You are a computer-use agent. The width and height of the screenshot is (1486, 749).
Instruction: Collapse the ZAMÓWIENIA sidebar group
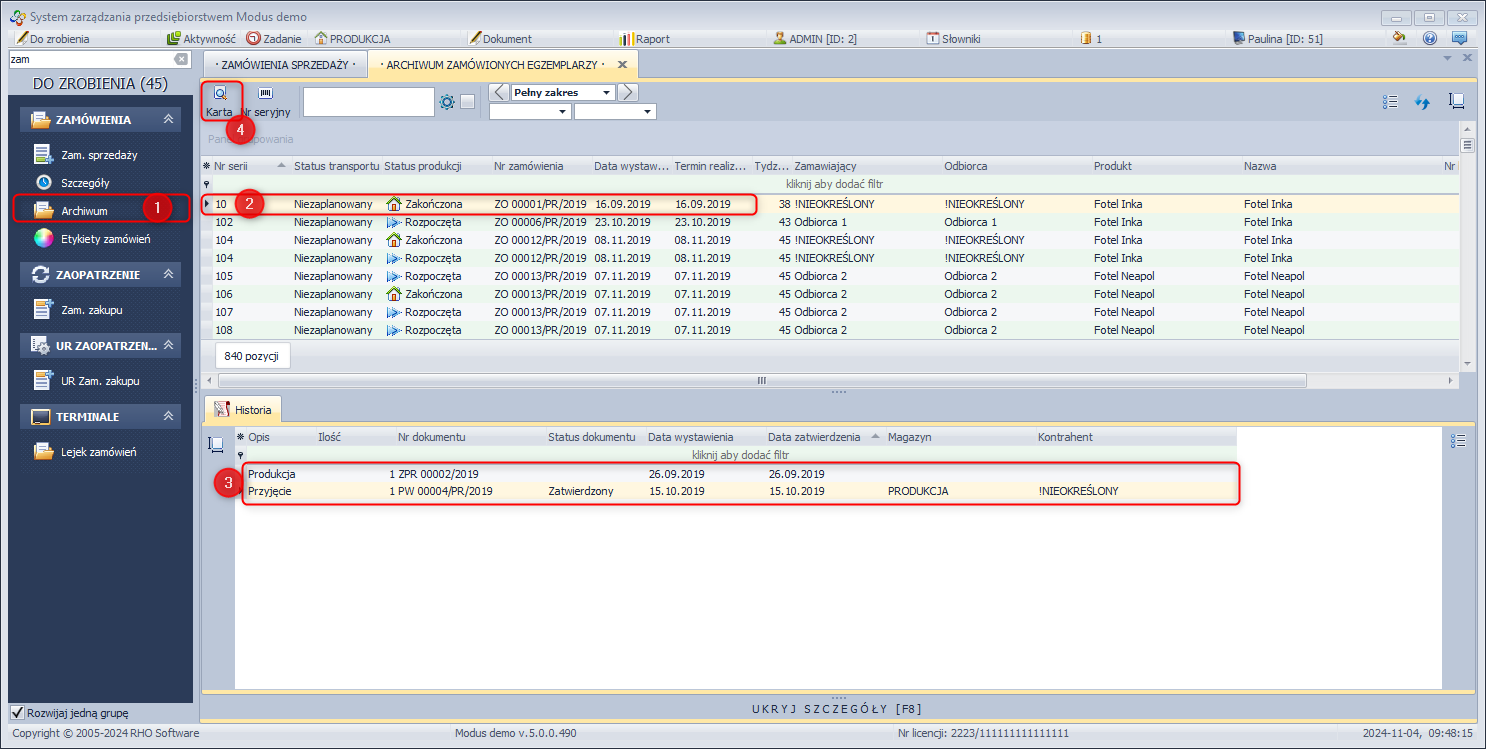169,120
